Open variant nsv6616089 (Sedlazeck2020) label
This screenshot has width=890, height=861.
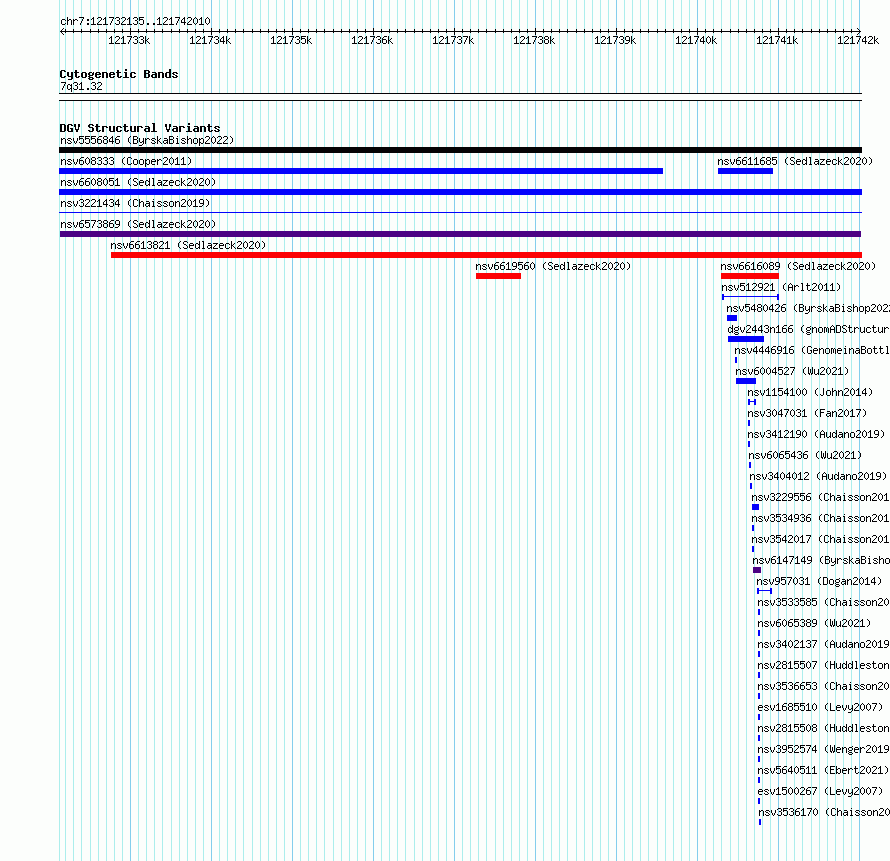point(798,266)
